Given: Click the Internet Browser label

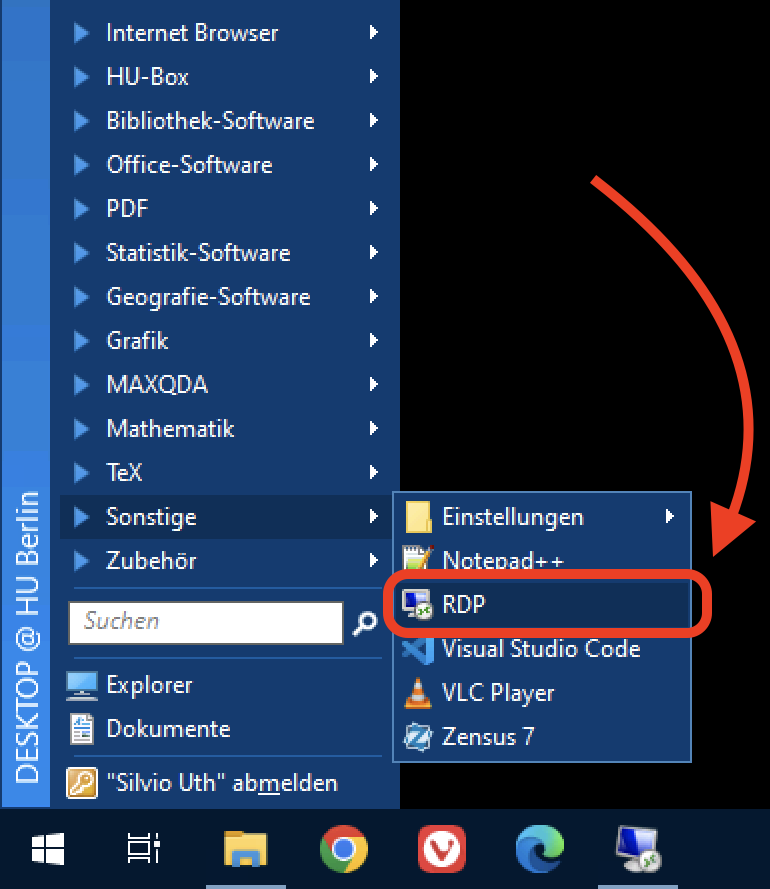Looking at the screenshot, I should click(x=192, y=33).
